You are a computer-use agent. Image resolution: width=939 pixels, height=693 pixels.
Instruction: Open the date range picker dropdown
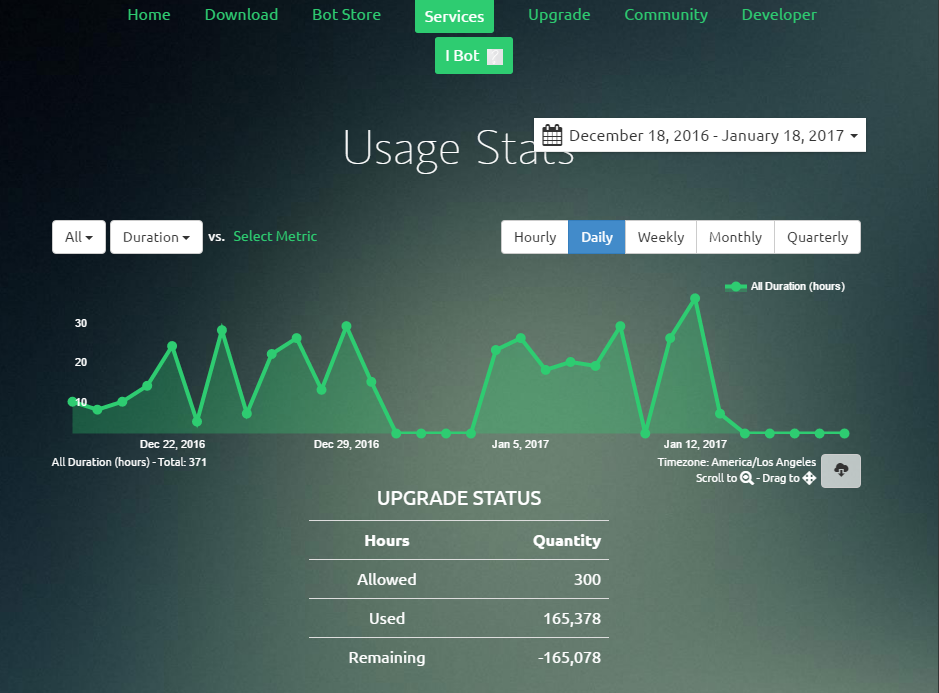click(x=699, y=135)
